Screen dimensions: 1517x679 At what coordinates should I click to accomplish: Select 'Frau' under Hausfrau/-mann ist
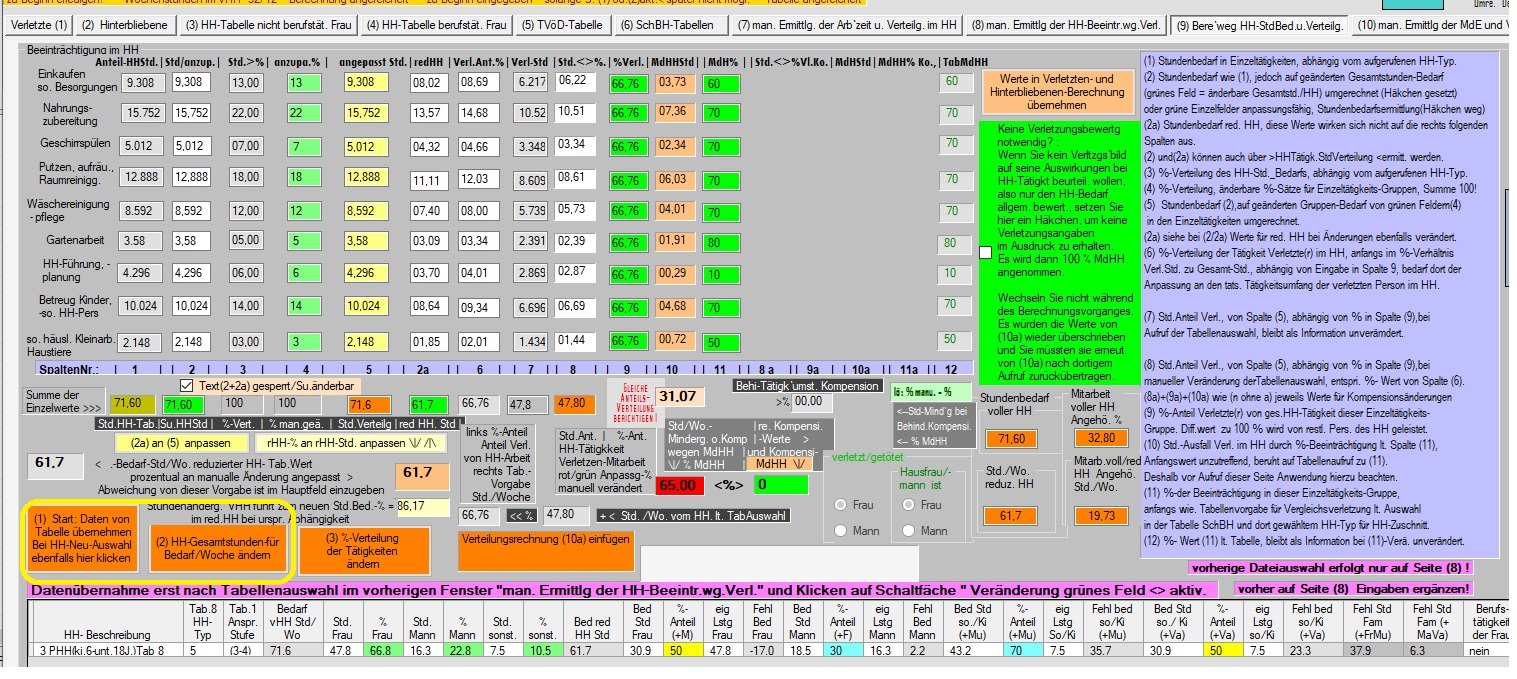909,505
